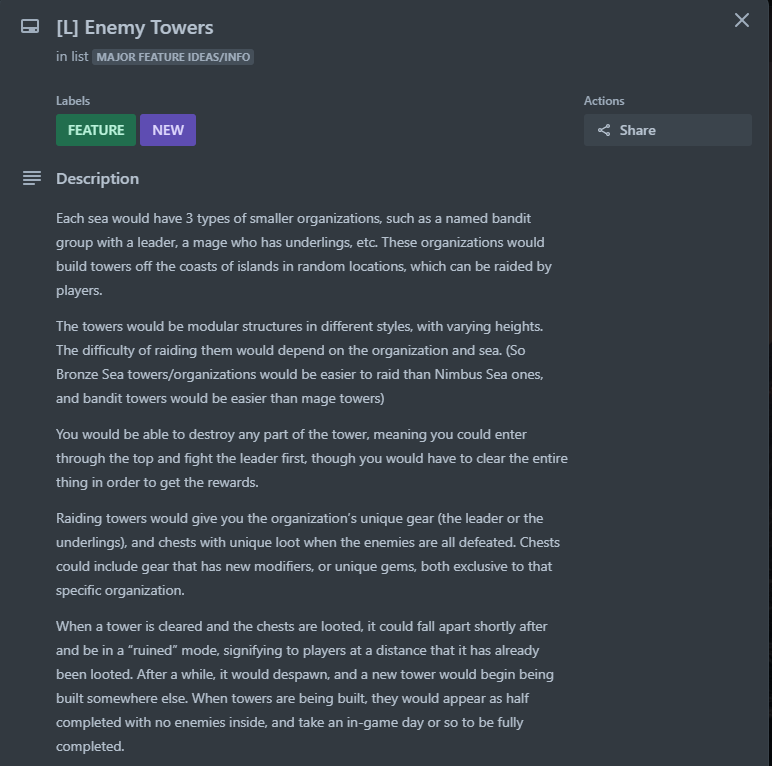Click the paragraph starting "When a tower is cleared"
Viewport: 772px width, 766px height.
coord(305,686)
